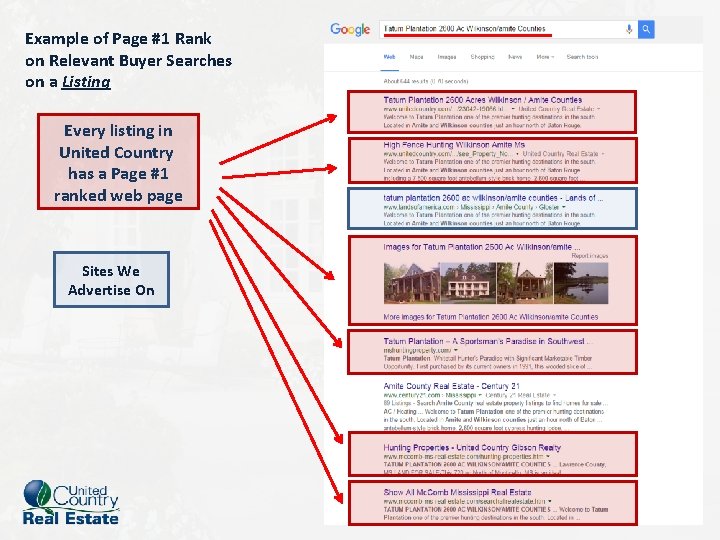
Task: Open the Shopping tab
Action: [482, 57]
